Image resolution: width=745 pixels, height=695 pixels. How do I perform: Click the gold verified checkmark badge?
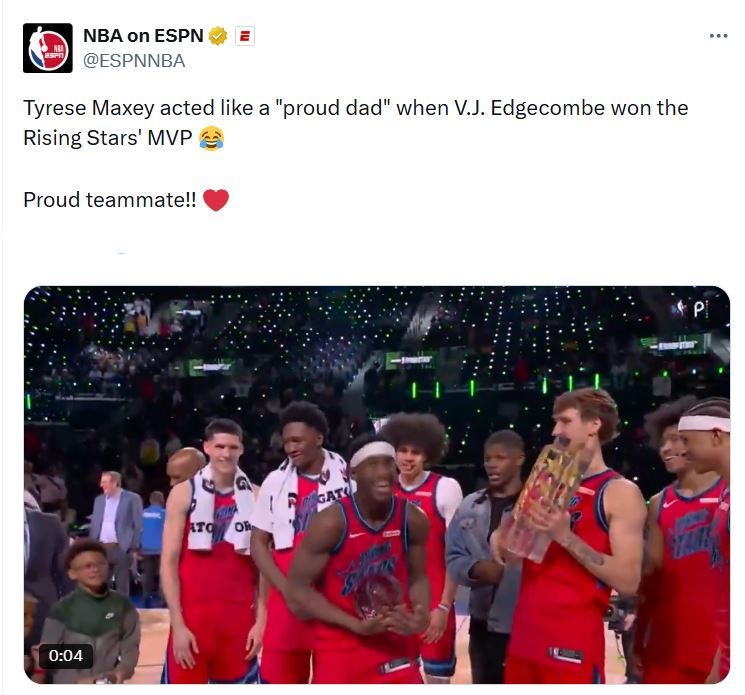[x=218, y=36]
